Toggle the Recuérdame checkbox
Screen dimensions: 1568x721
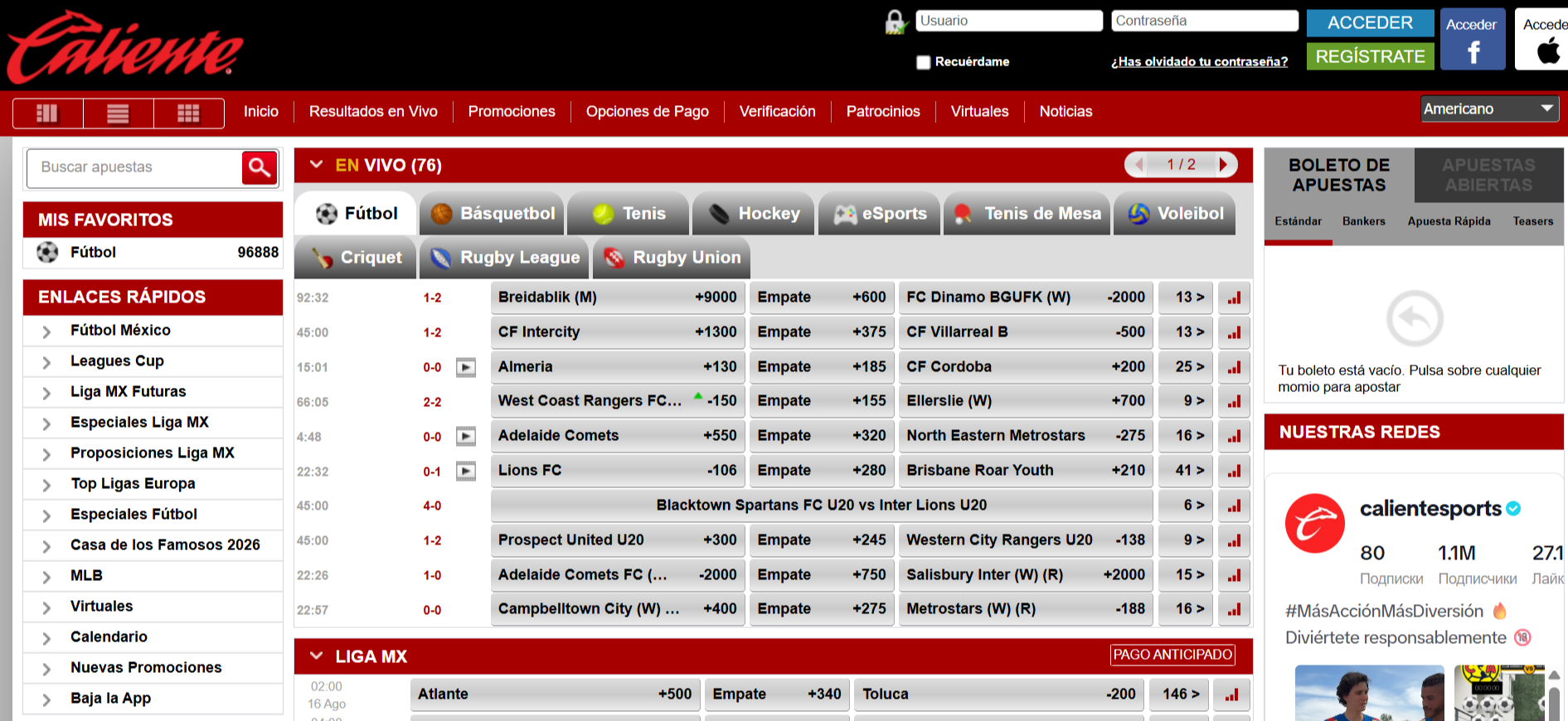pos(923,62)
